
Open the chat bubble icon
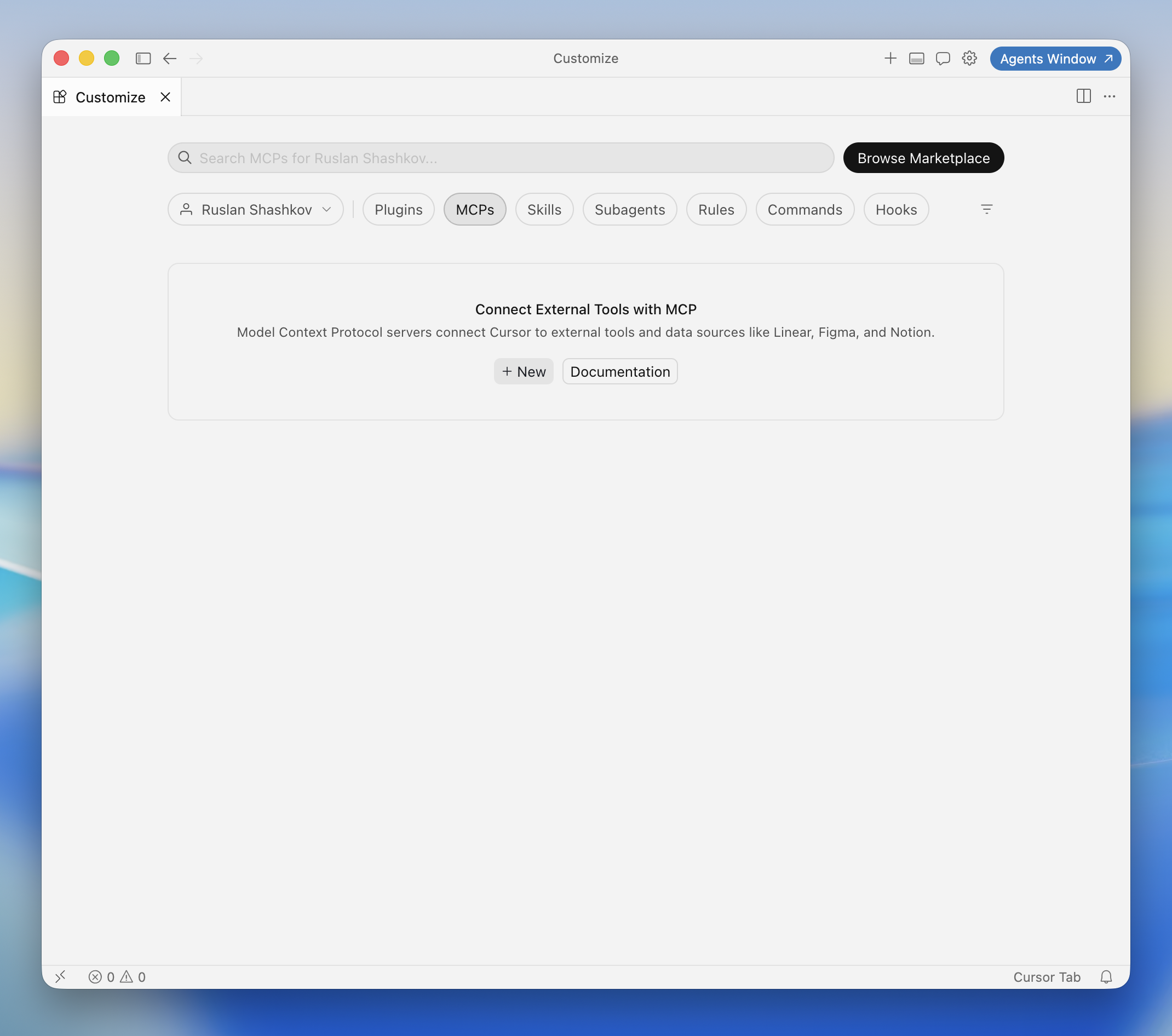pyautogui.click(x=943, y=59)
